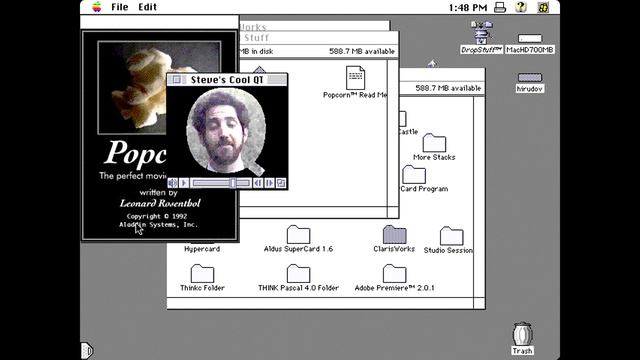Select the Thinkc Folder icon
Image resolution: width=640 pixels, height=360 pixels.
click(202, 274)
